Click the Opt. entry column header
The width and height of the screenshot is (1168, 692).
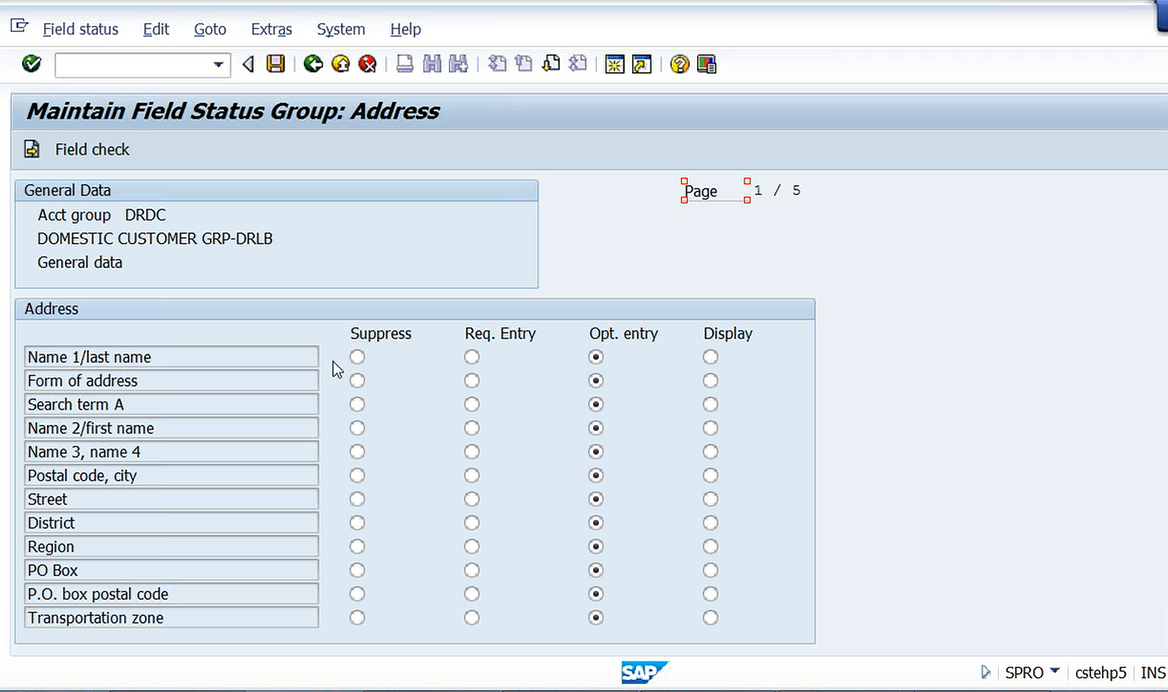click(x=623, y=334)
